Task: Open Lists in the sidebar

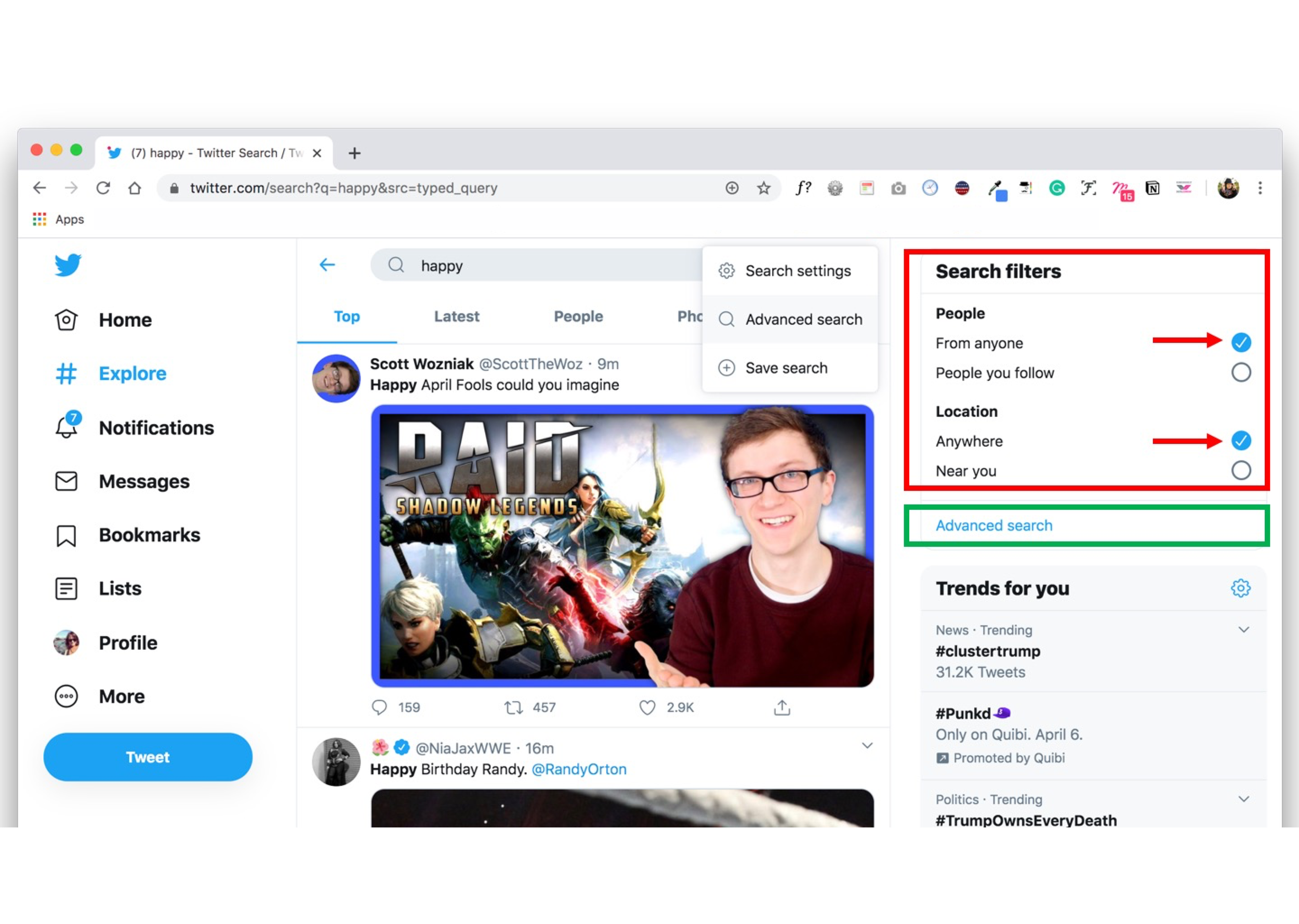Action: coord(98,588)
